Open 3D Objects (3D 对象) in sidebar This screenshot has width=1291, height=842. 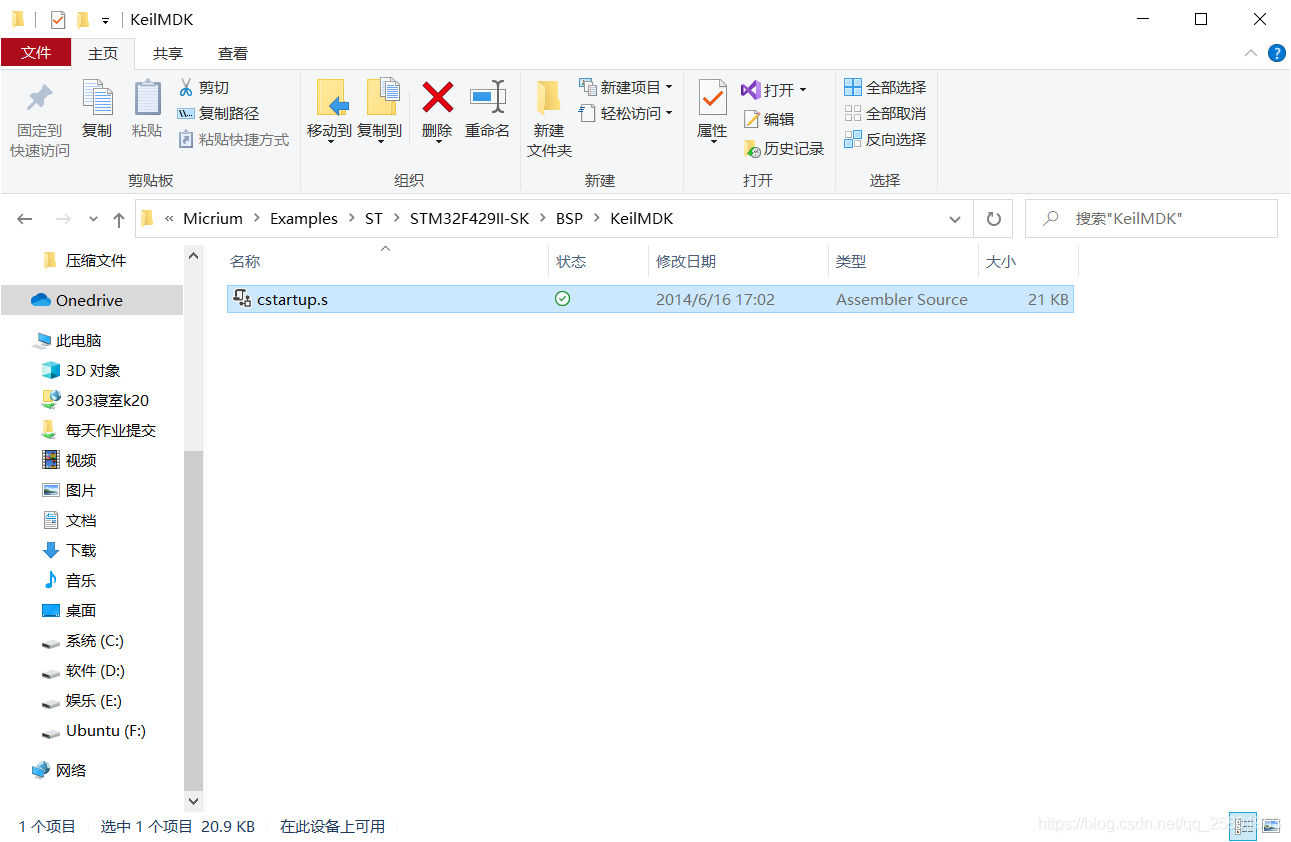coord(92,370)
